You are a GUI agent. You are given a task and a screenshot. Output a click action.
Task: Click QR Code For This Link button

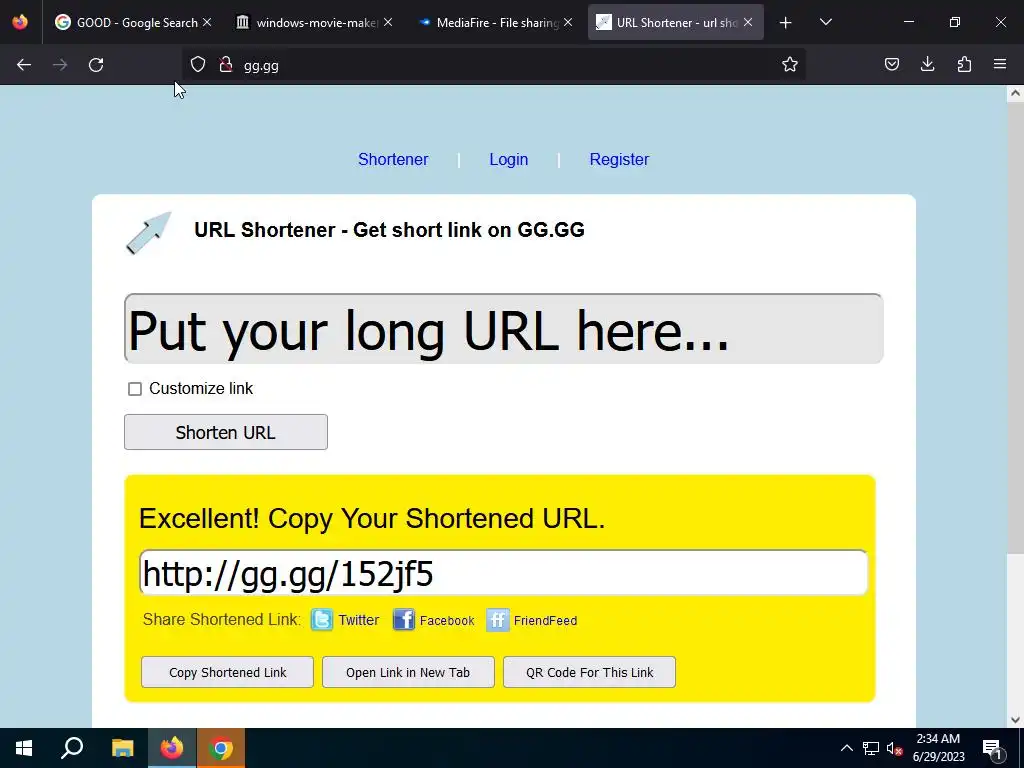[x=589, y=672]
